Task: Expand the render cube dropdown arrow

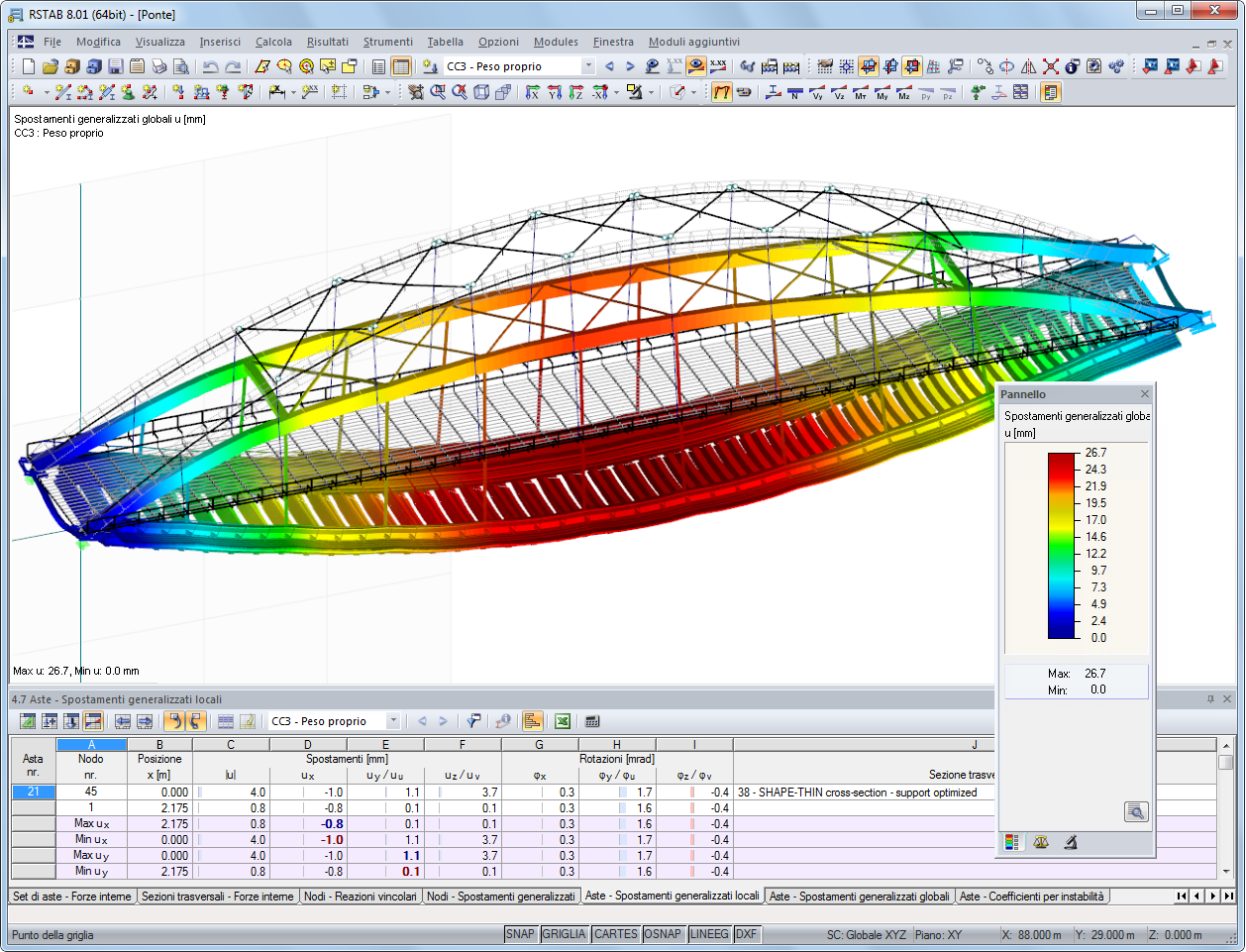Action: tap(693, 92)
